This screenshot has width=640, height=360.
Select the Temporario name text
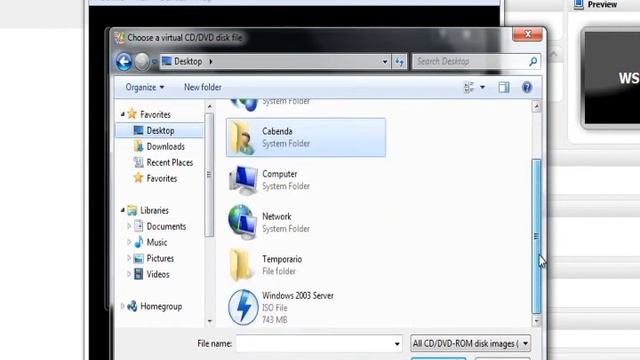pos(282,259)
